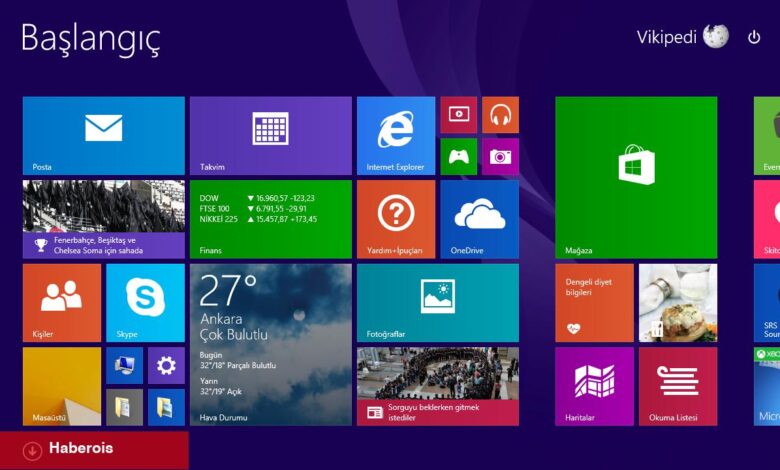
Task: Open the green Xbox Games tile
Action: coord(459,157)
